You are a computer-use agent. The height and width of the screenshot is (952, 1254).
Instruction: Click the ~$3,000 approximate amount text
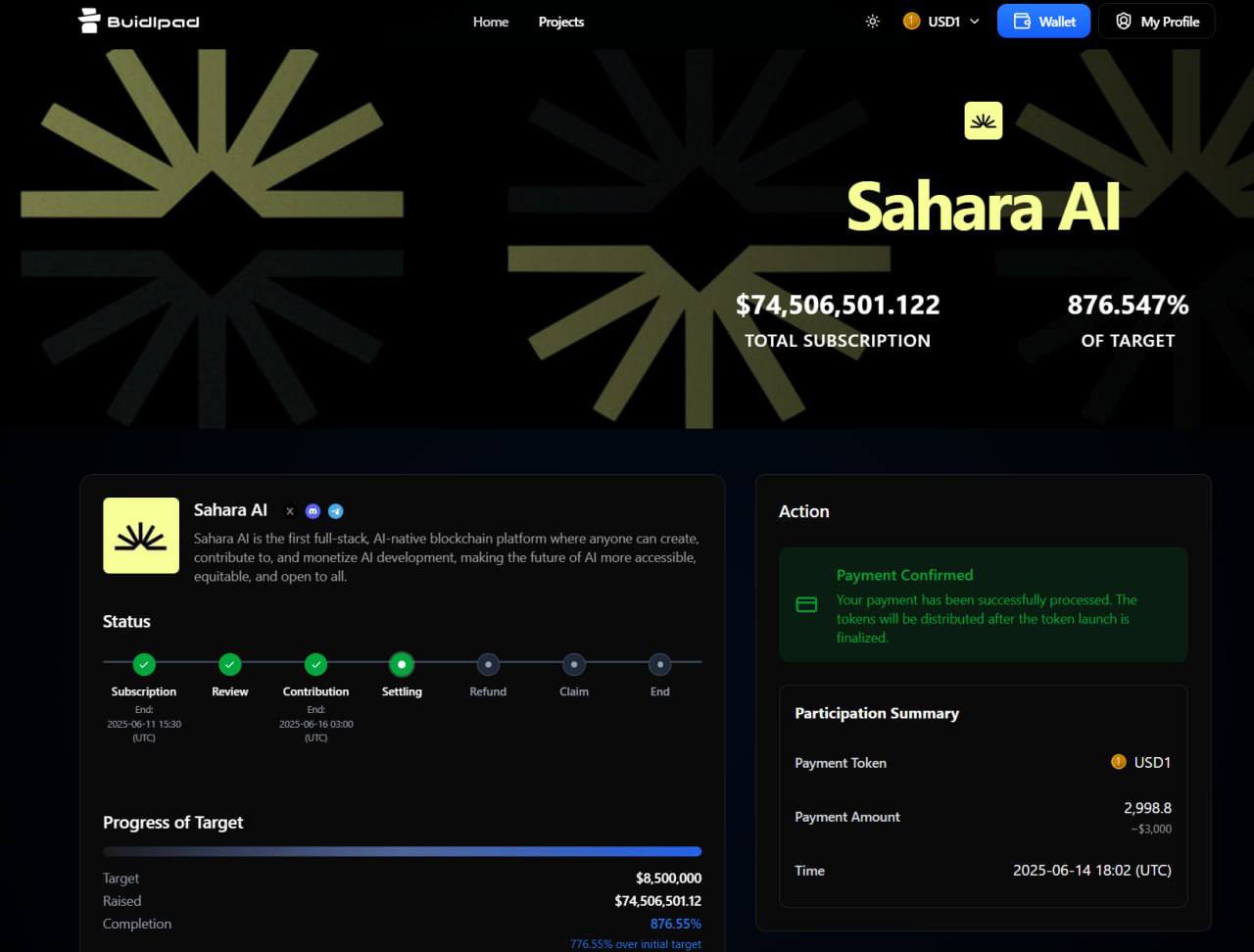1150,829
